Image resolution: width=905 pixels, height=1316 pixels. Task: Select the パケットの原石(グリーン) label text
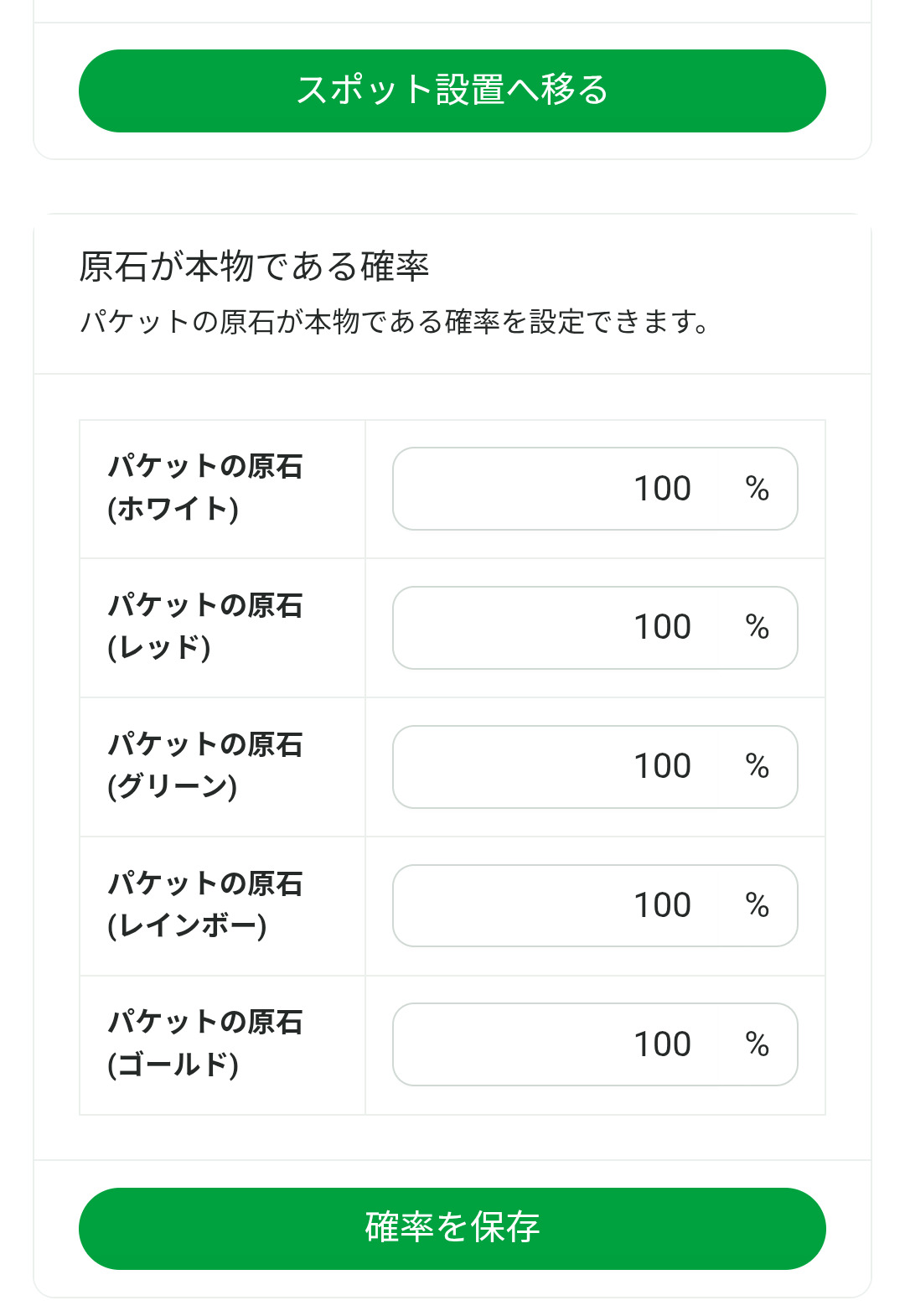[205, 765]
